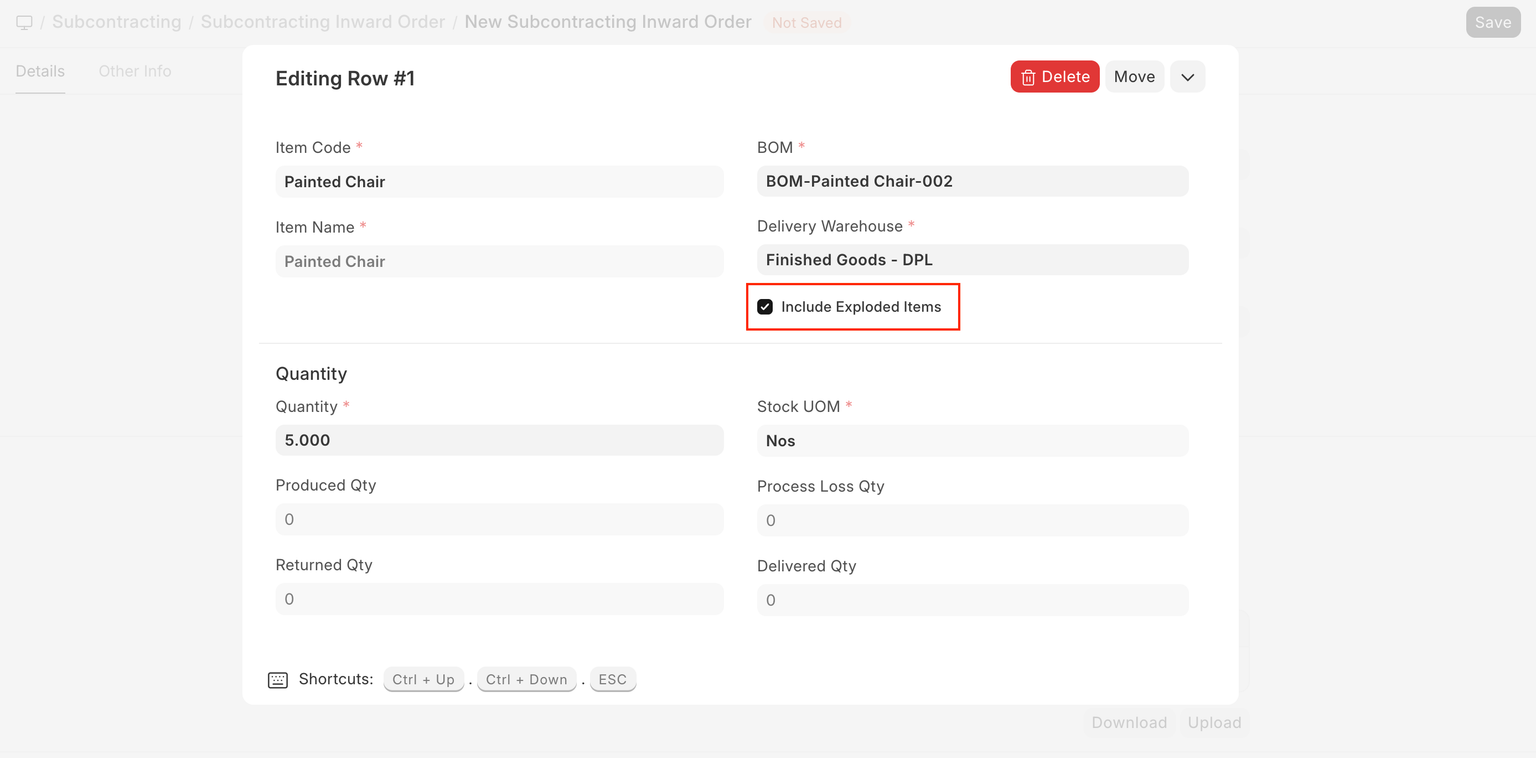Open Subcontracting Inward Order breadcrumb
Viewport: 1536px width, 758px height.
click(x=322, y=22)
